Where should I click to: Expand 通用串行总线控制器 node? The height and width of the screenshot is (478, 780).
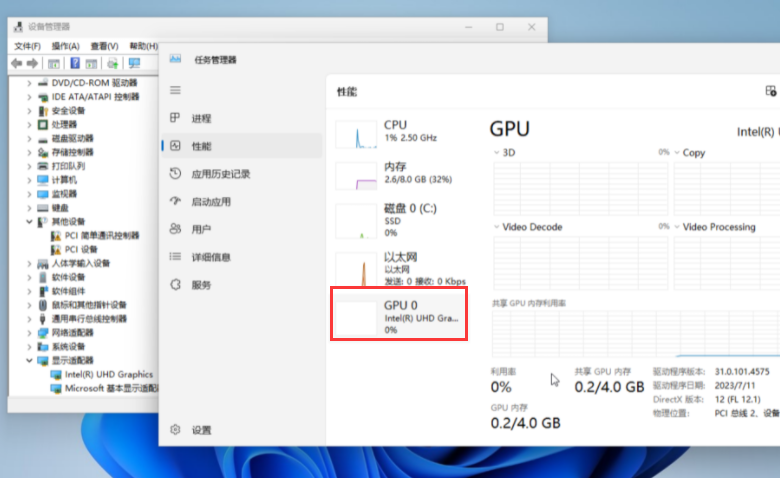click(x=29, y=319)
